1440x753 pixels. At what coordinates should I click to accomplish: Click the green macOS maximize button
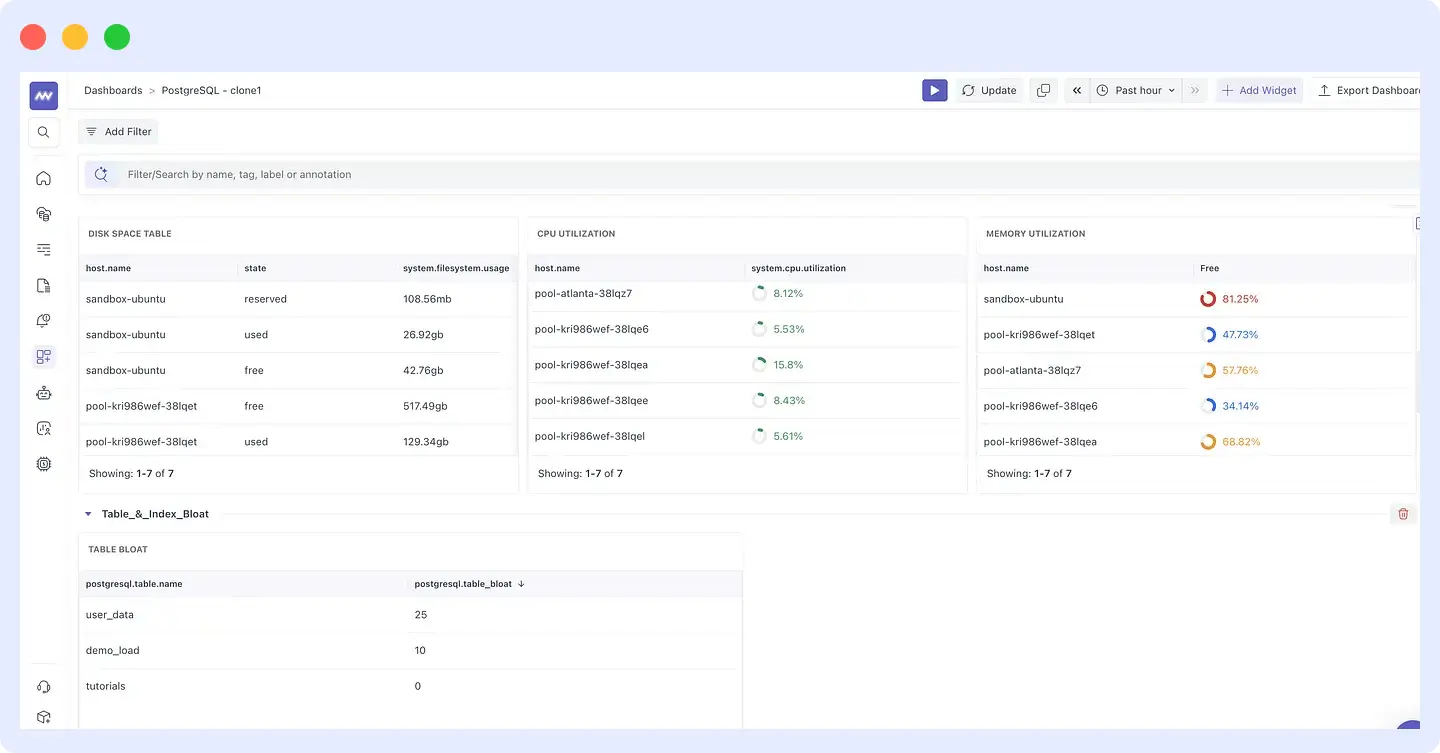tap(117, 37)
